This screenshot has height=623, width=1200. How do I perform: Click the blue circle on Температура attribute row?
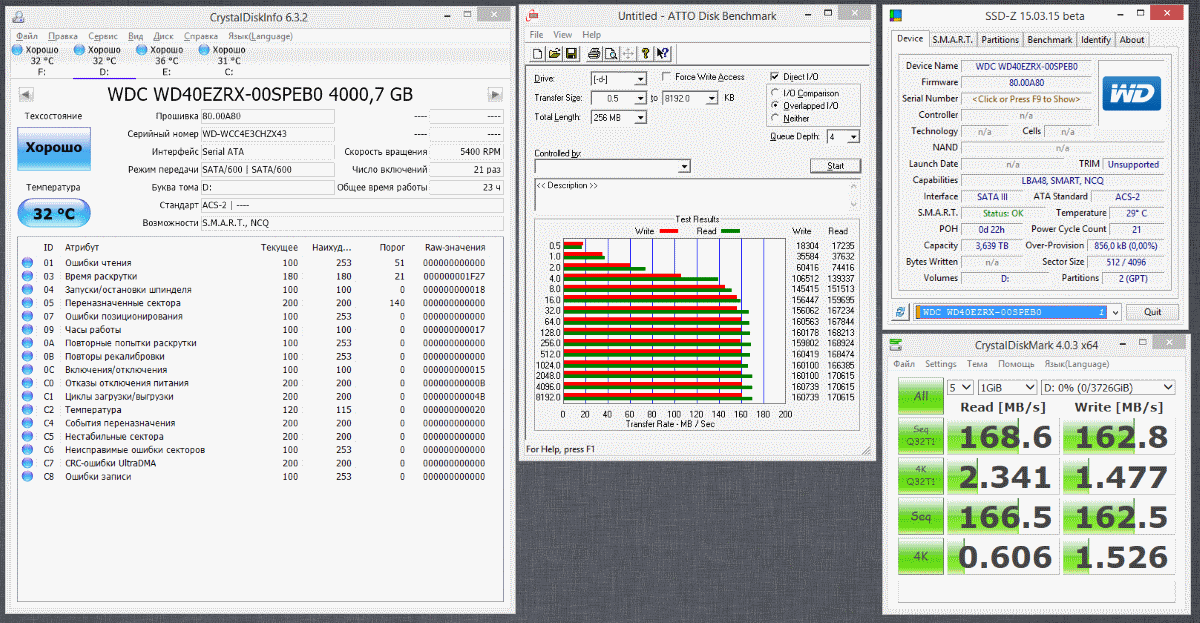(x=27, y=410)
